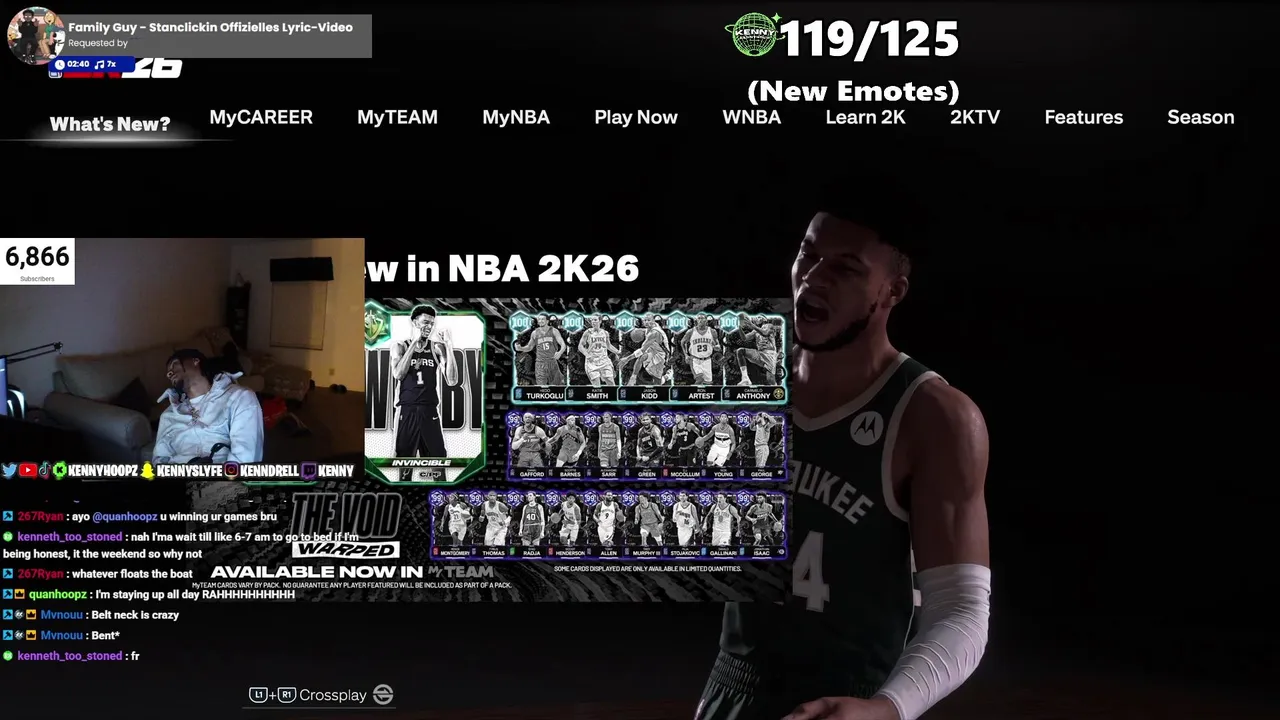
Task: Switch to the MyCAREER menu tab
Action: (x=261, y=117)
